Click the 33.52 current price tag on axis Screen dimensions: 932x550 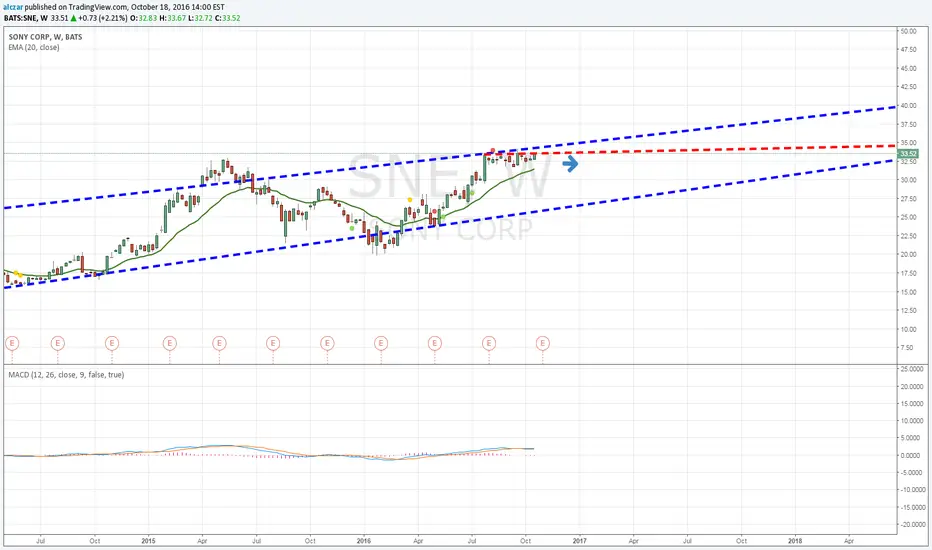pos(908,154)
